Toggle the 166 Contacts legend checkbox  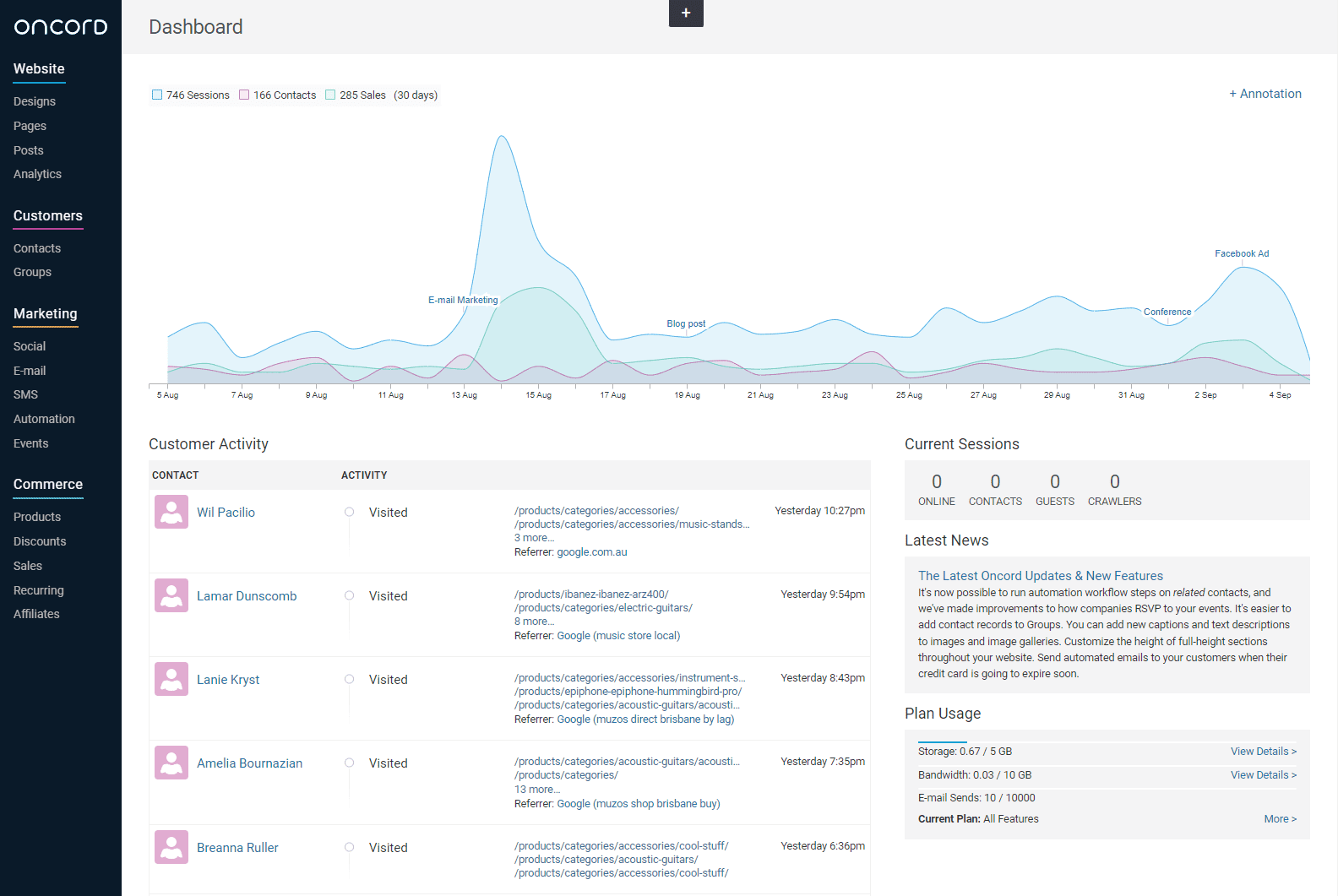coord(244,95)
